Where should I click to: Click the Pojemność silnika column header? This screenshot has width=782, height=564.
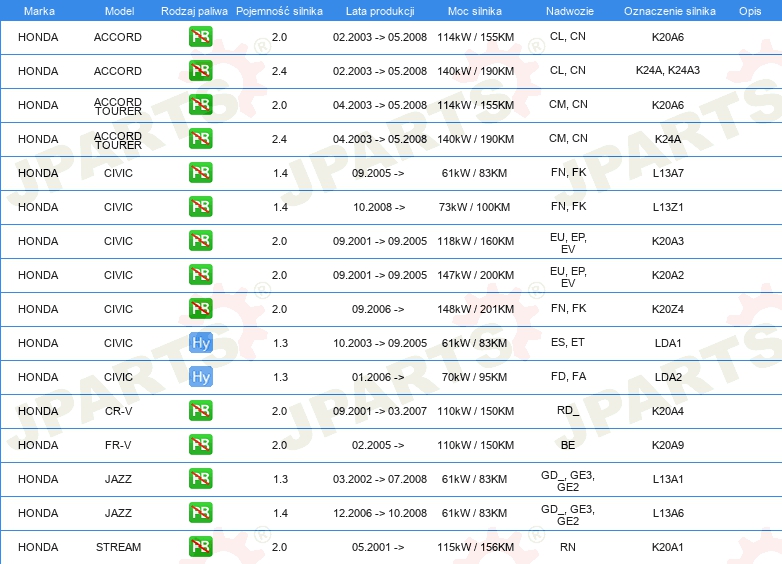click(279, 11)
